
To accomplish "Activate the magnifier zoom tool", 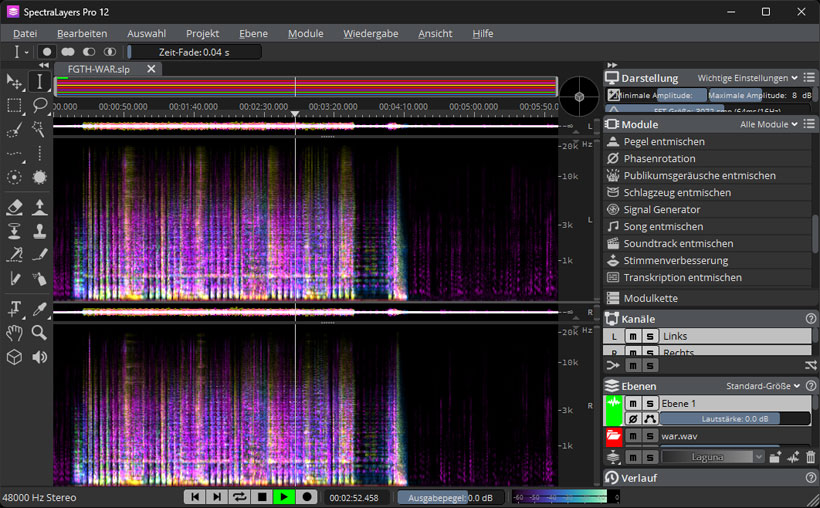I will click(39, 333).
